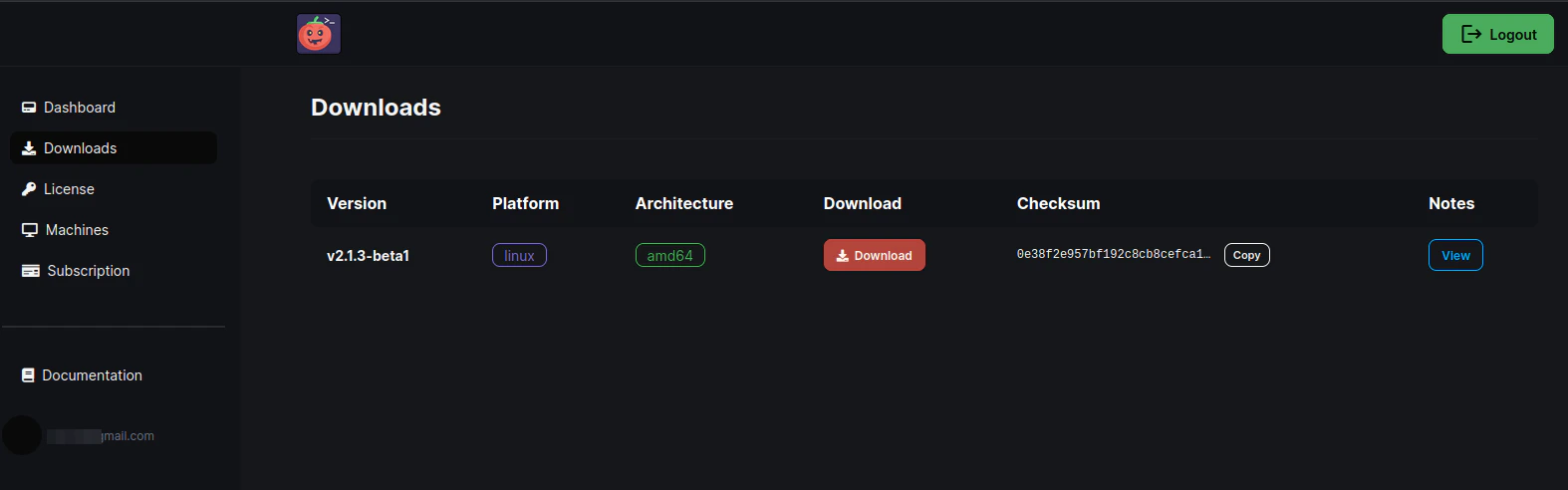The image size is (1568, 490).
Task: Click the red Download button
Action: 874,255
